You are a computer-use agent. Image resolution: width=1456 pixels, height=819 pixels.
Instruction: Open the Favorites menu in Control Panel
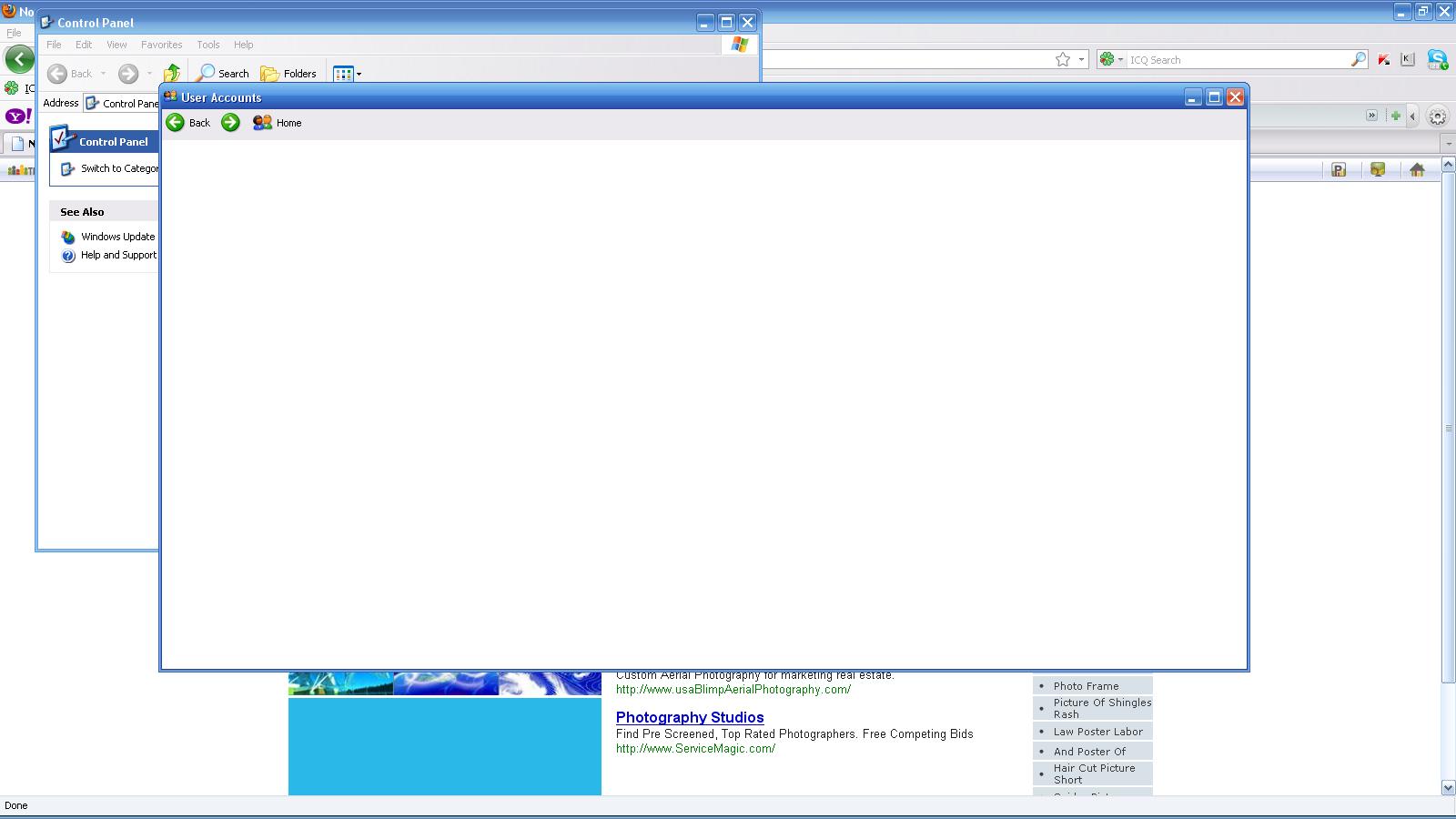pyautogui.click(x=162, y=45)
